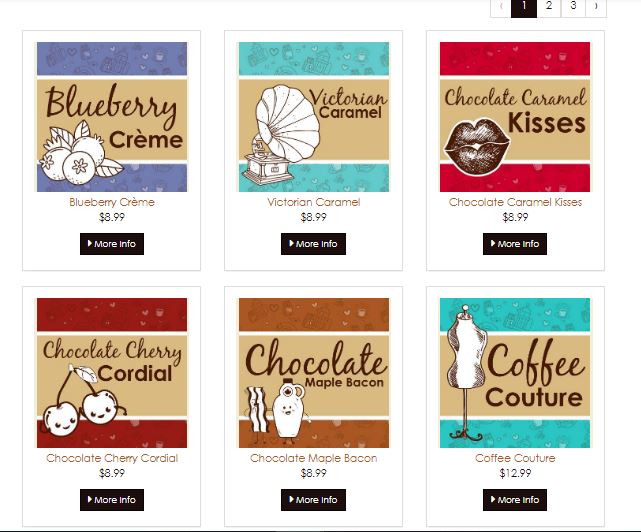641x532 pixels.
Task: Click More Info under Coffee Couture
Action: [515, 500]
